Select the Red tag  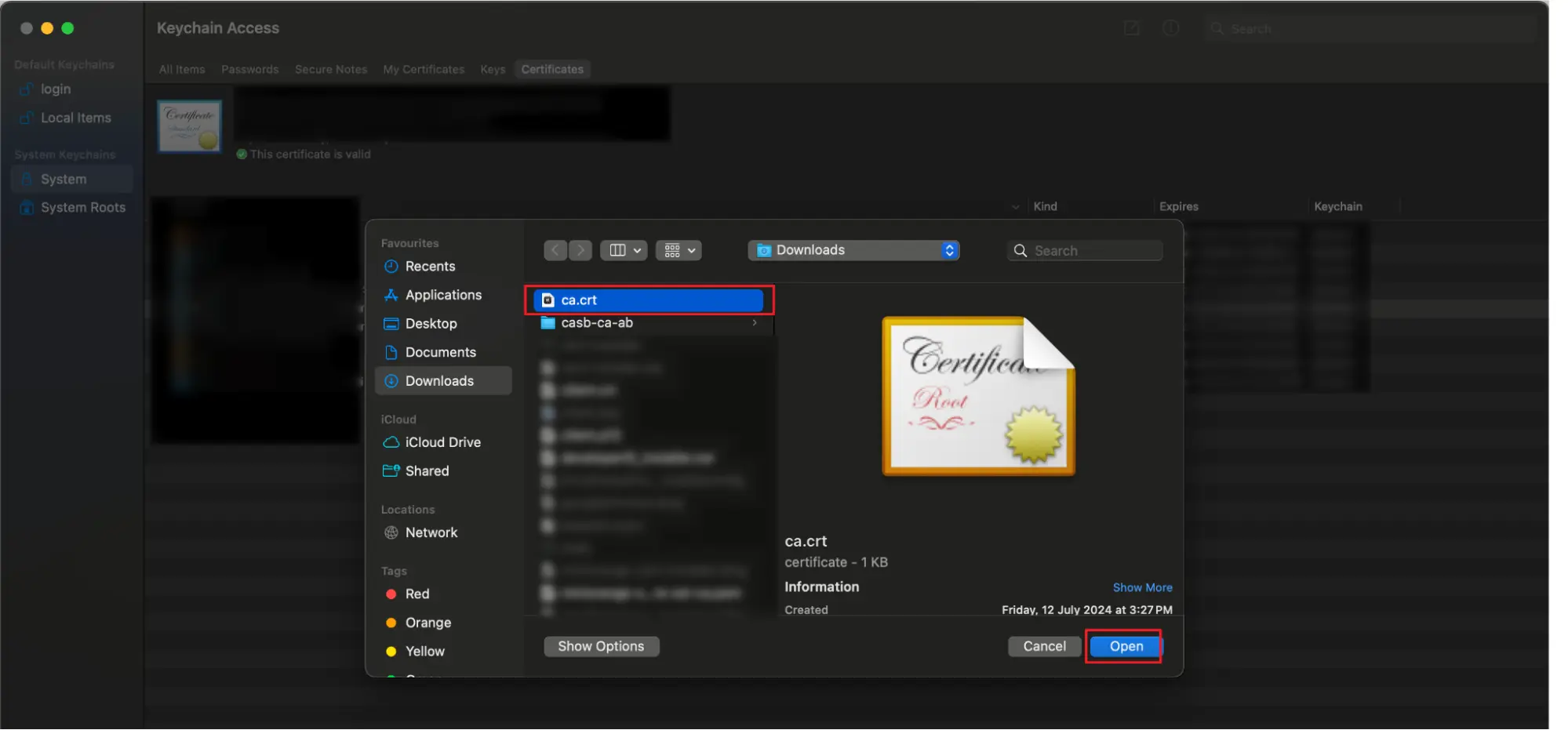tap(417, 594)
